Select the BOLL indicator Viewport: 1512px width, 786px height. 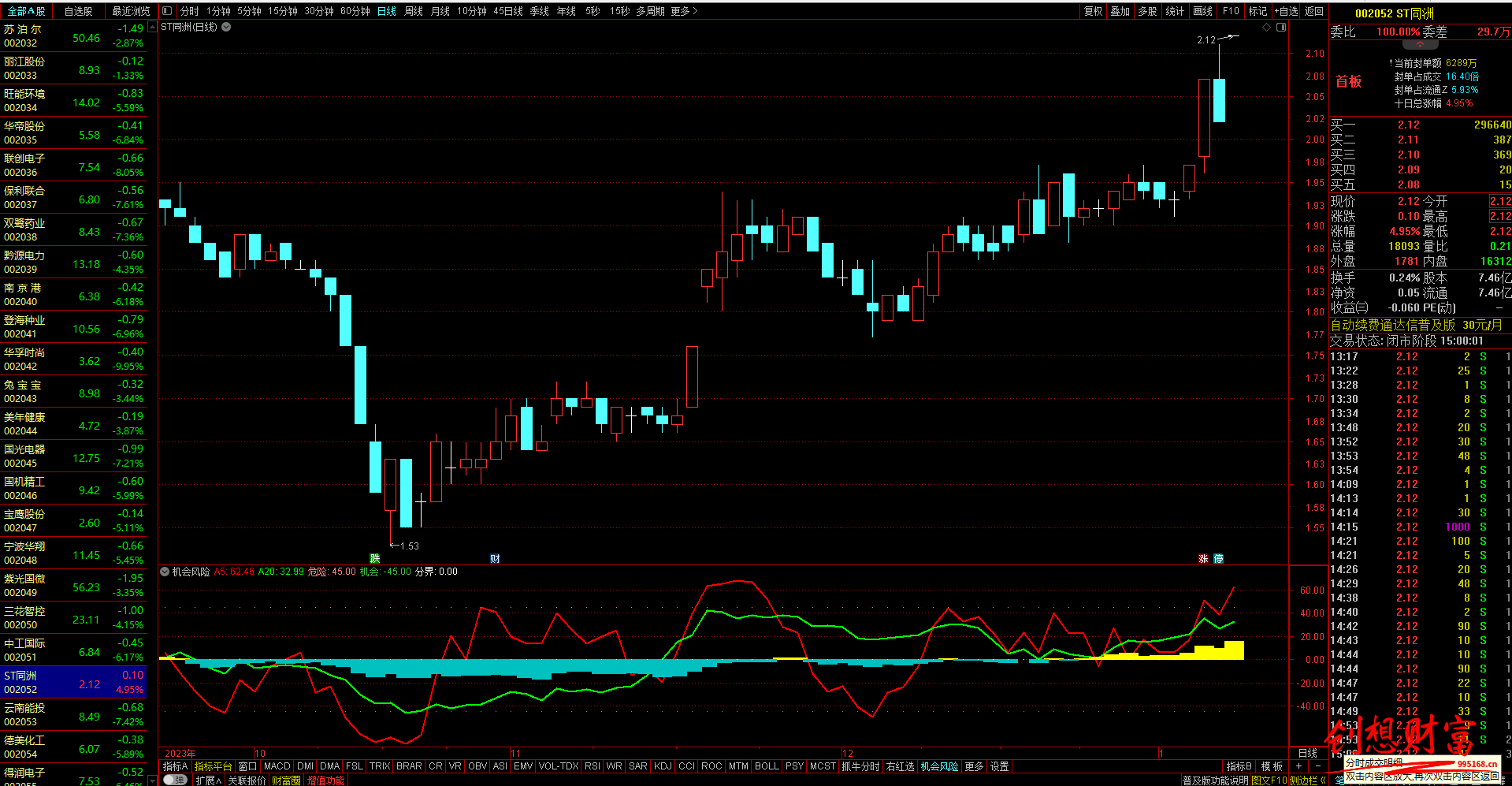tap(767, 766)
